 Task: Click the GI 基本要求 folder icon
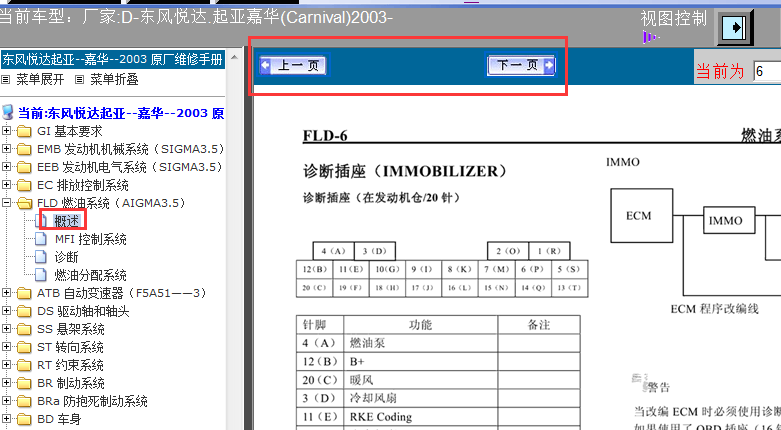[x=23, y=132]
